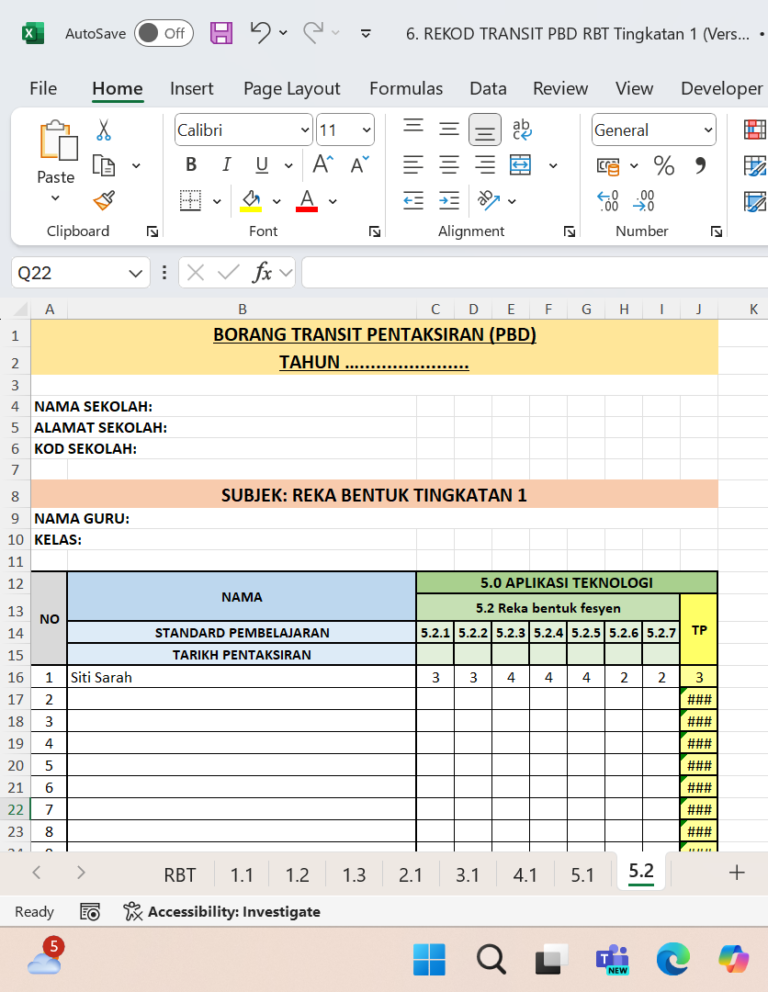Add a new sheet with plus button

[736, 873]
